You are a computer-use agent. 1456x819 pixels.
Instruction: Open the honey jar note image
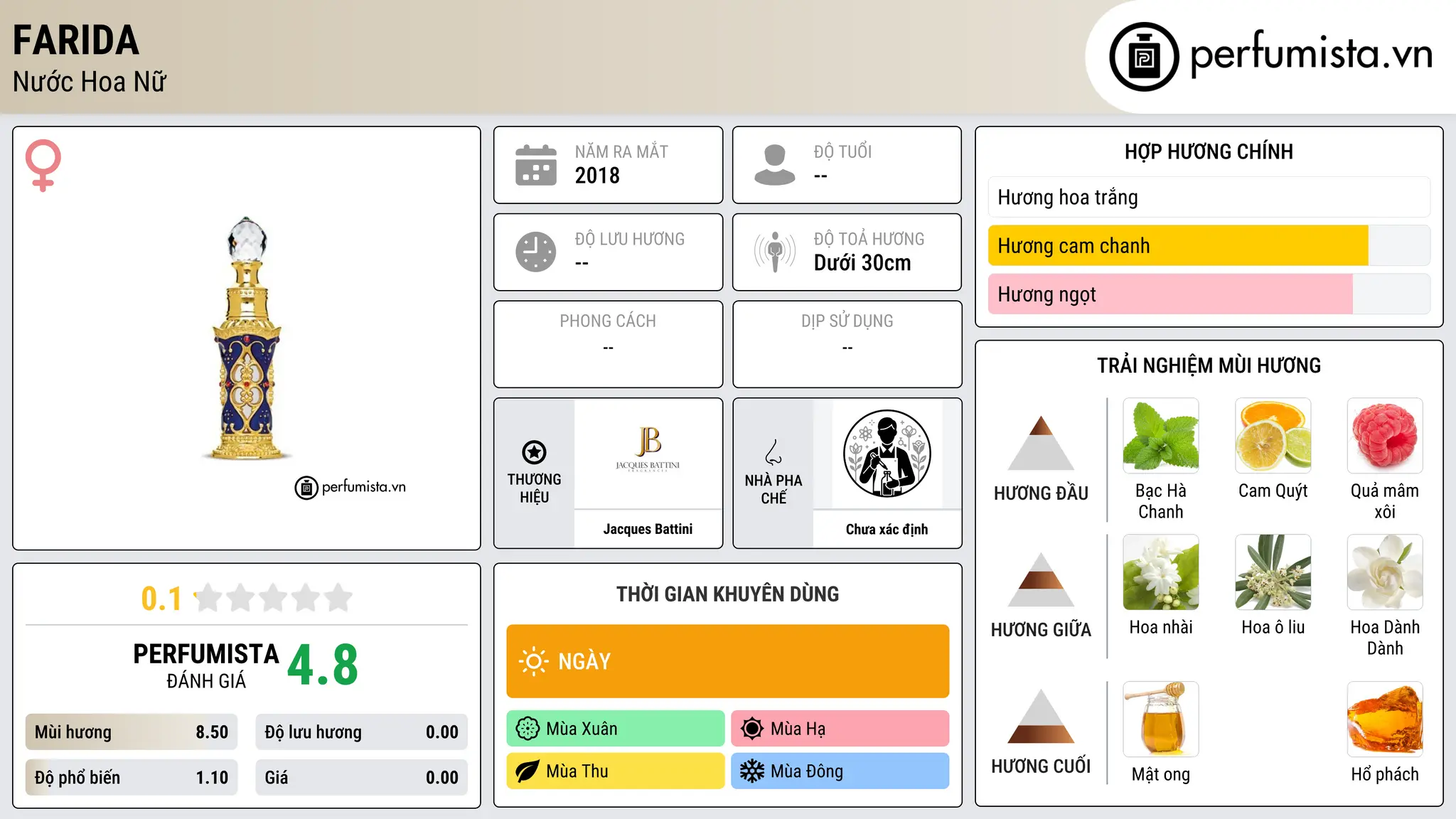pos(1161,719)
